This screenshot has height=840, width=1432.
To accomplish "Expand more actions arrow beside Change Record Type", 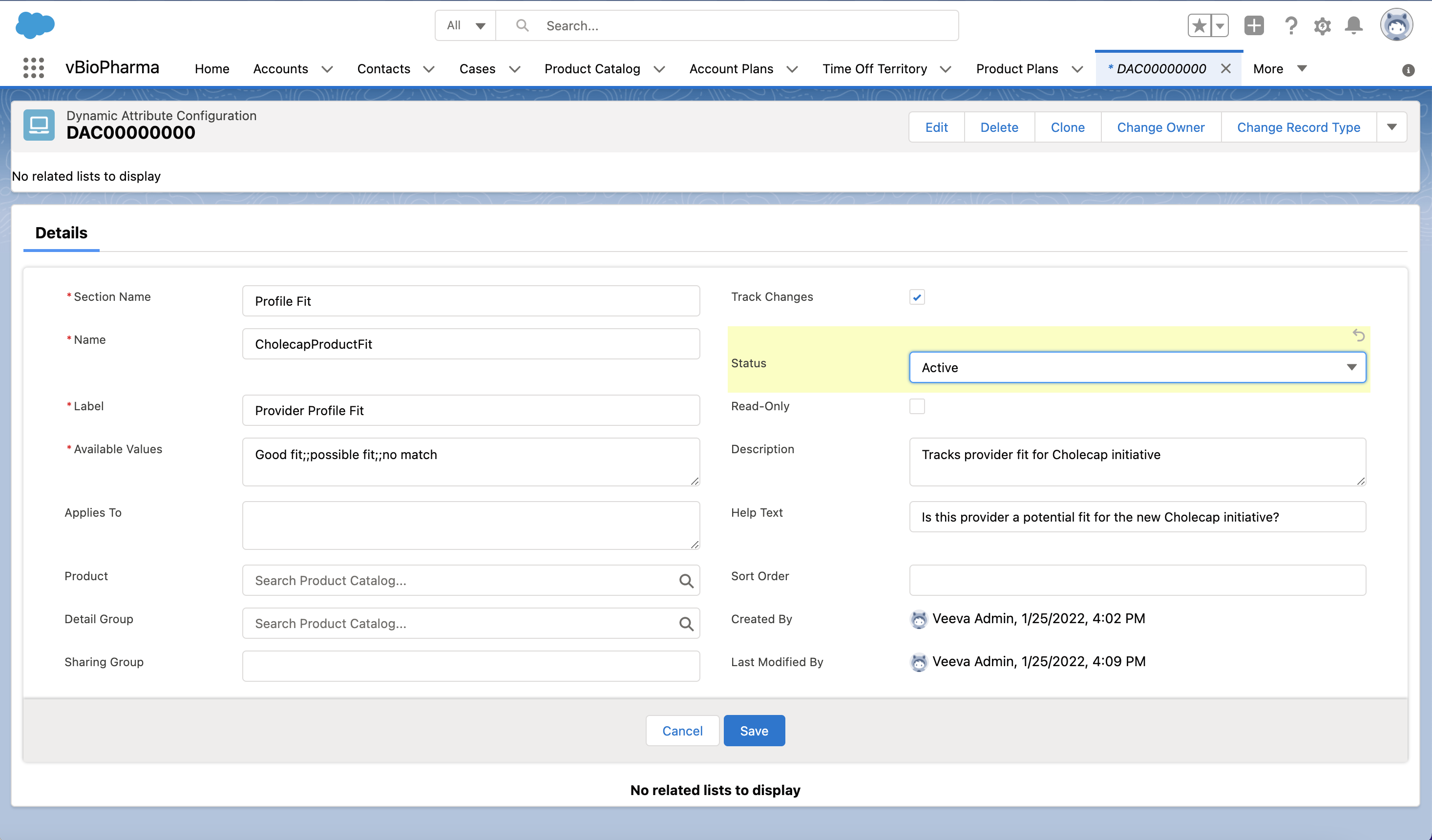I will 1391,127.
